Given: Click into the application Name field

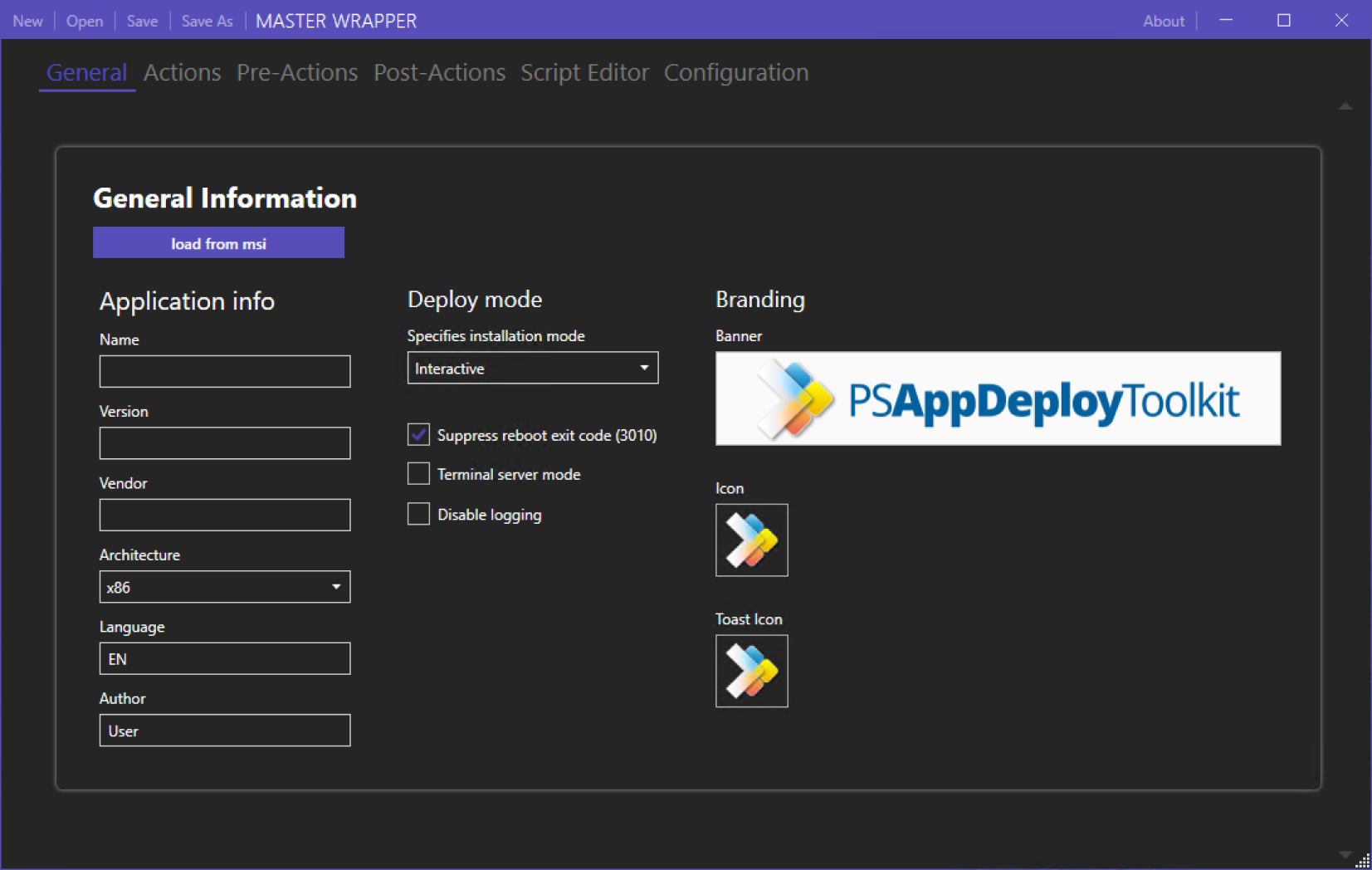Looking at the screenshot, I should pyautogui.click(x=224, y=371).
